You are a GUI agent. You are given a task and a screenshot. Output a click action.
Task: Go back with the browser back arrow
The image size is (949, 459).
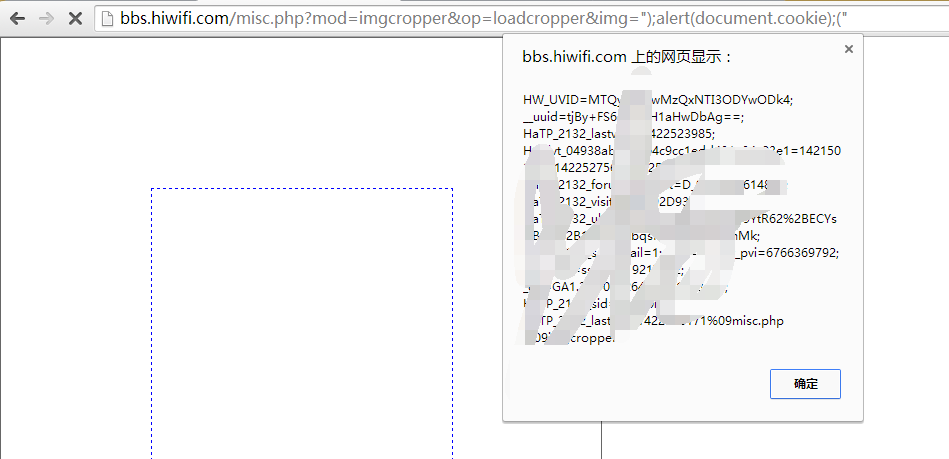18,19
